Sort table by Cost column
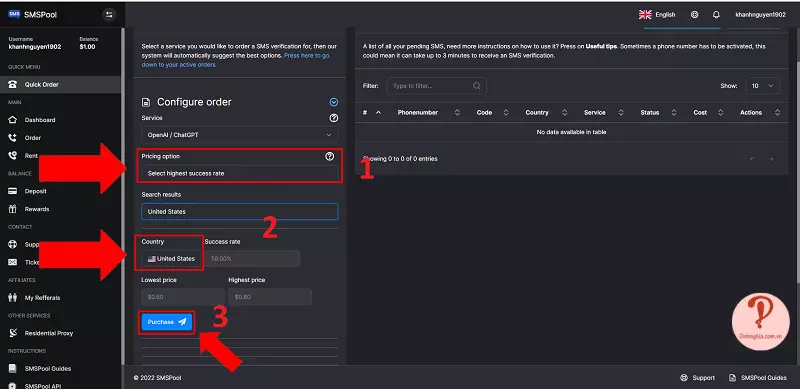The image size is (800, 389). [x=708, y=112]
